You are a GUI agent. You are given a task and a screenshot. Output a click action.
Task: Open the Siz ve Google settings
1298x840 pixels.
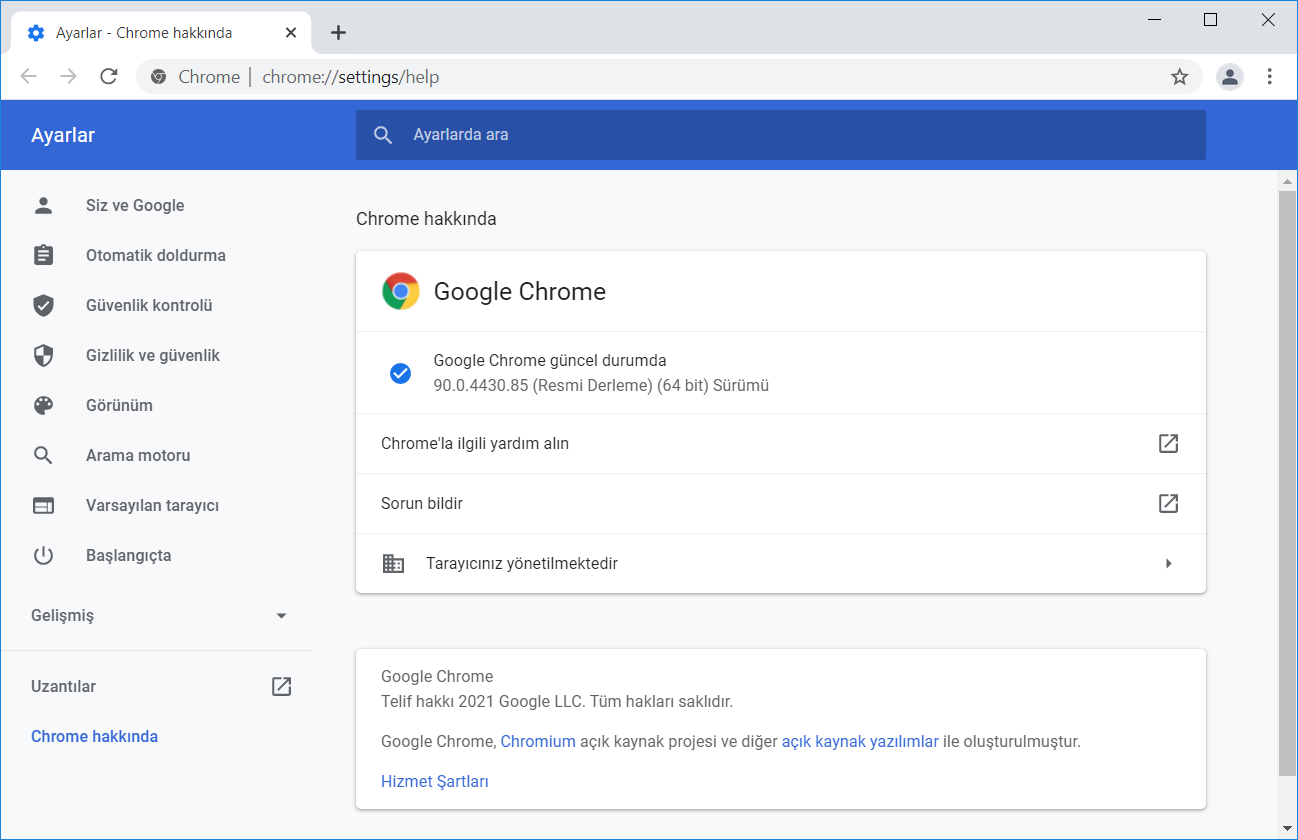point(135,205)
